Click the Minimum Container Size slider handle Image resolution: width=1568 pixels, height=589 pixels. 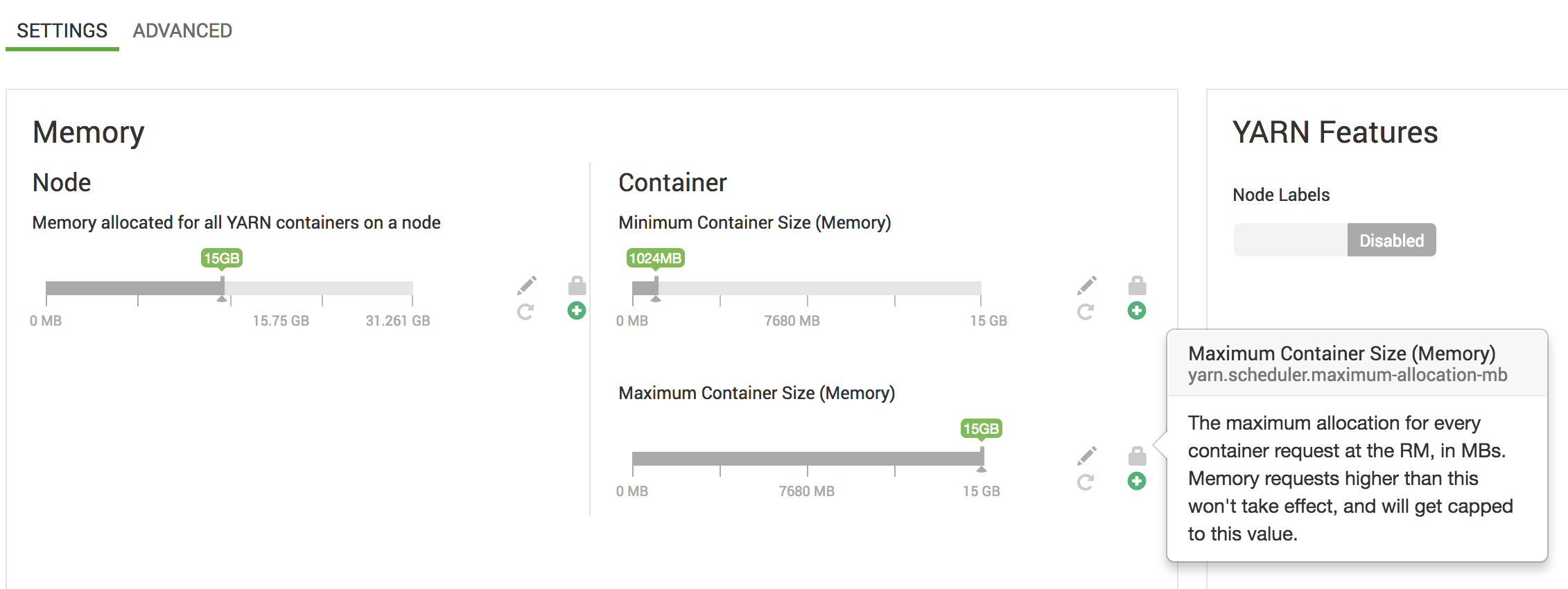click(656, 288)
